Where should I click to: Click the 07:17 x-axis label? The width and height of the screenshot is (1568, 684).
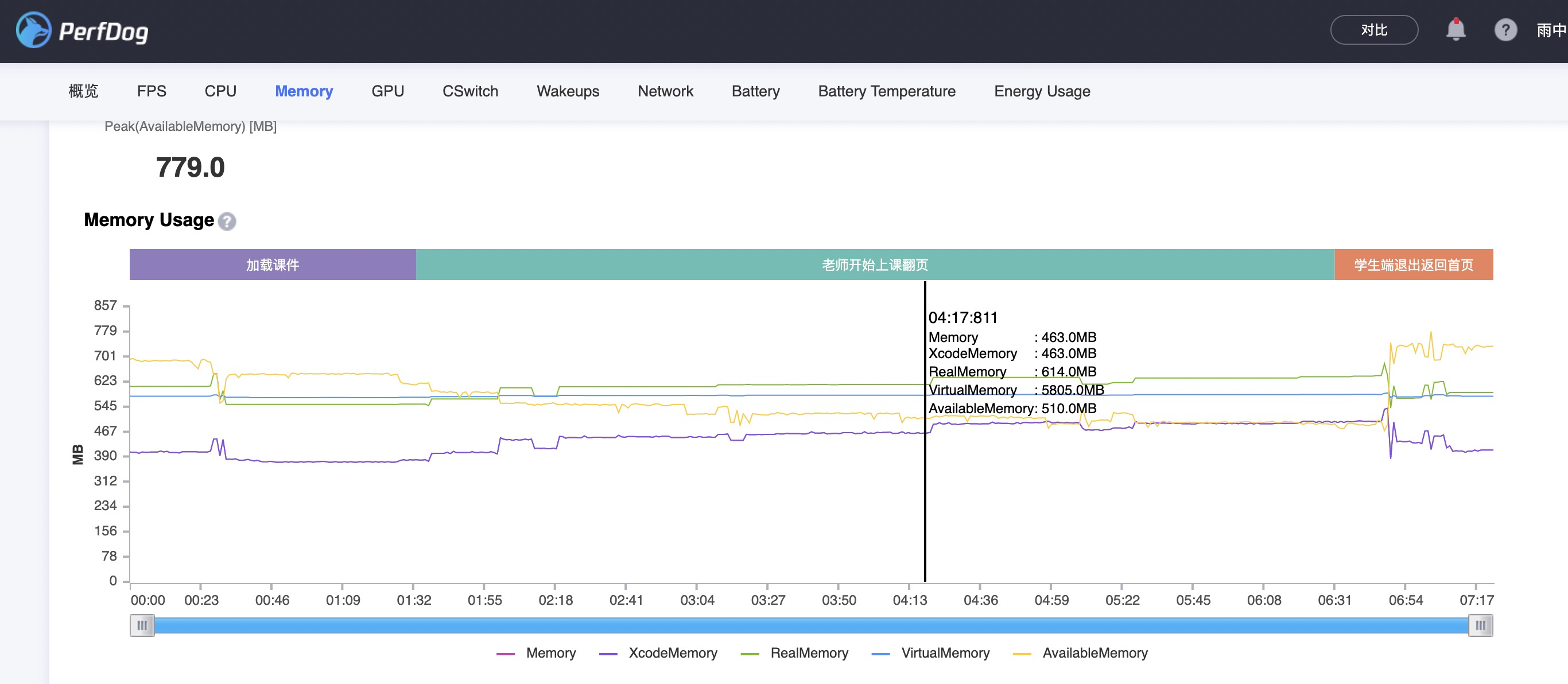coord(1476,600)
